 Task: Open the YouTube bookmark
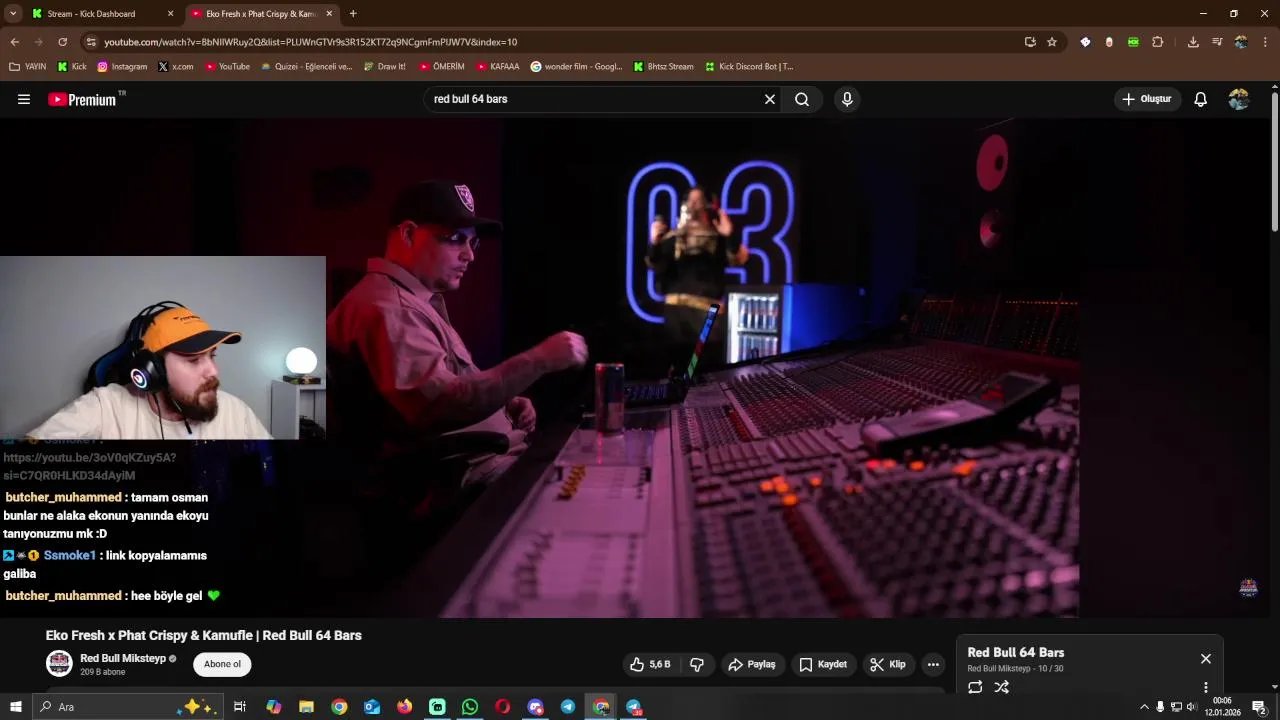click(x=227, y=67)
